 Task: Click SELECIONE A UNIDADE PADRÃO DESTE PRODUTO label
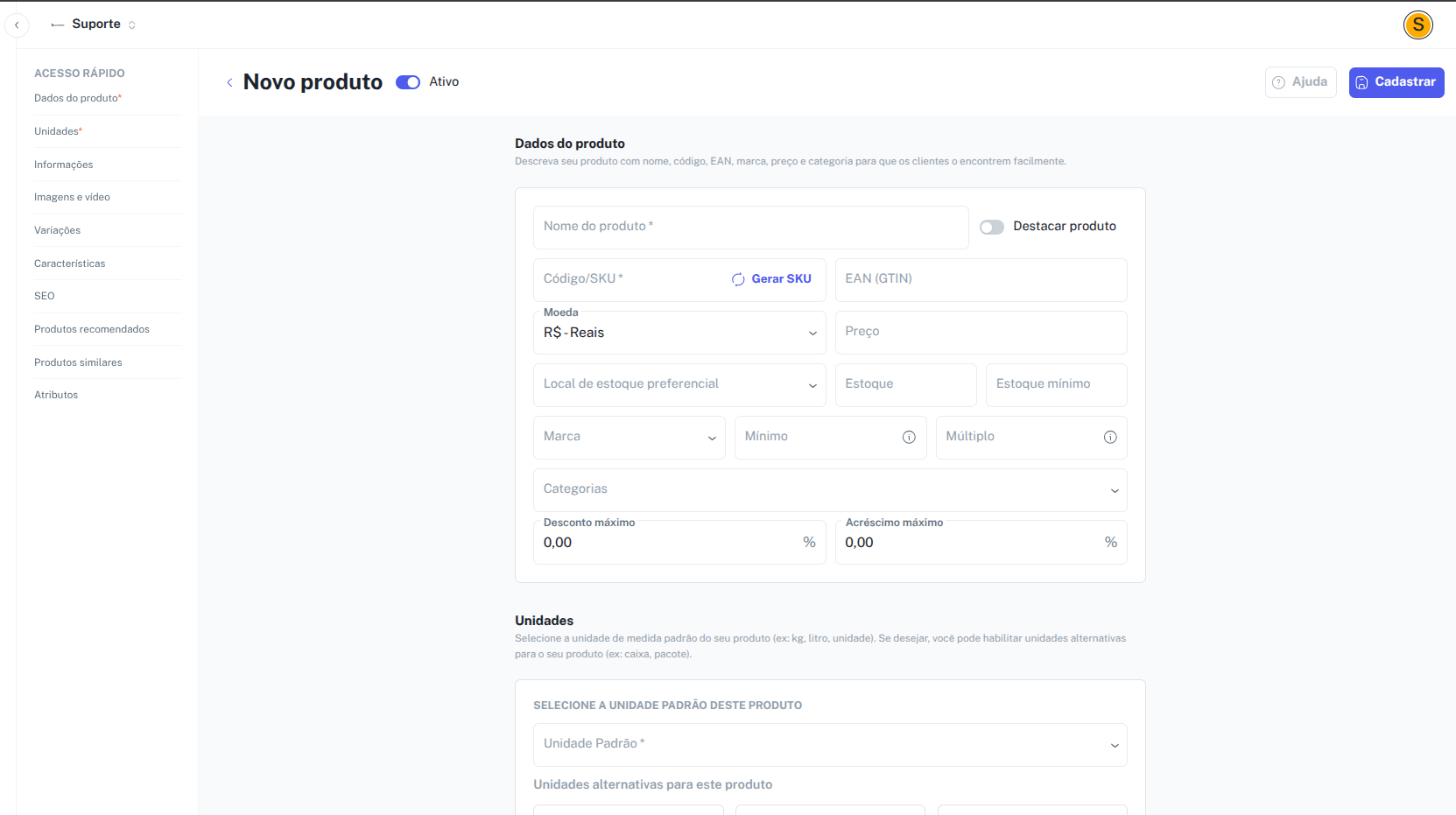(668, 706)
